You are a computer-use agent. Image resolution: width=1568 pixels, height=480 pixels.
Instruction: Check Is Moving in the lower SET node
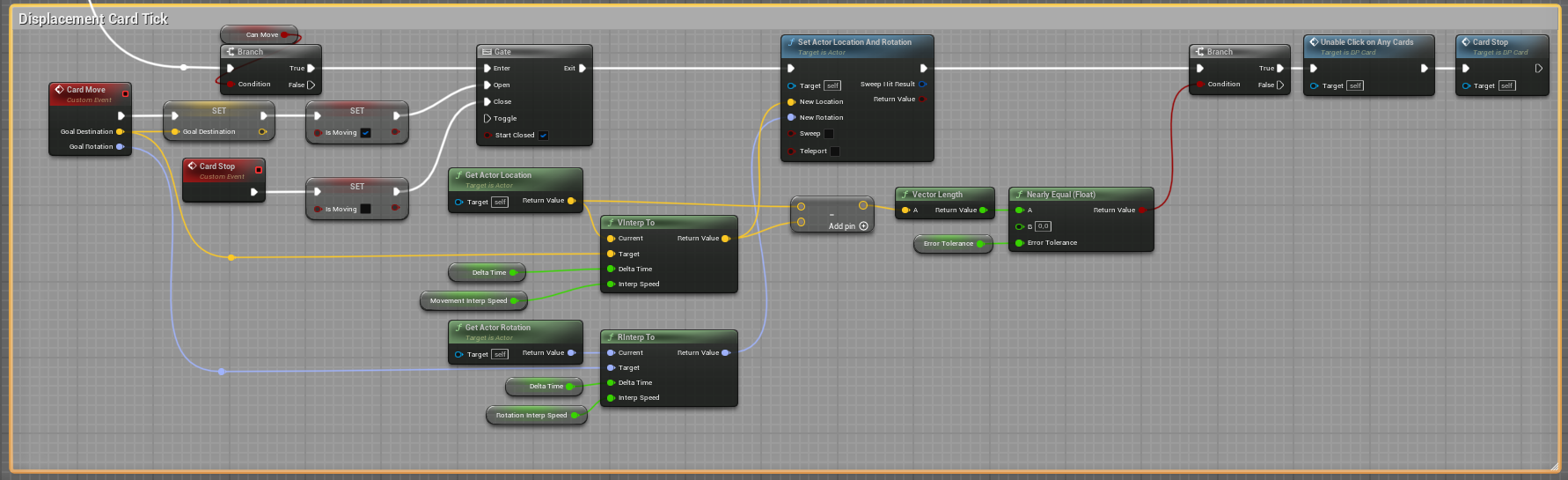pyautogui.click(x=365, y=209)
